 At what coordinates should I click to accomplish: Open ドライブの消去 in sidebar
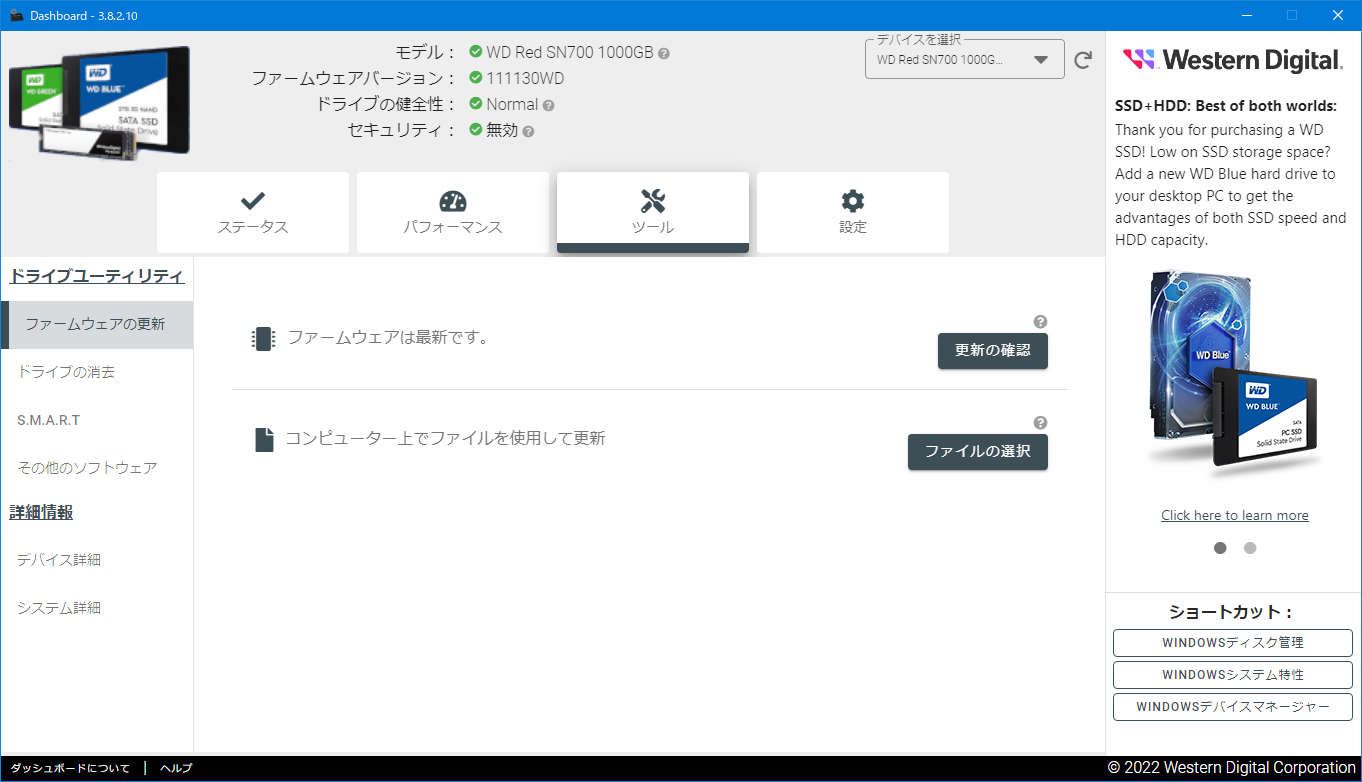[x=97, y=372]
